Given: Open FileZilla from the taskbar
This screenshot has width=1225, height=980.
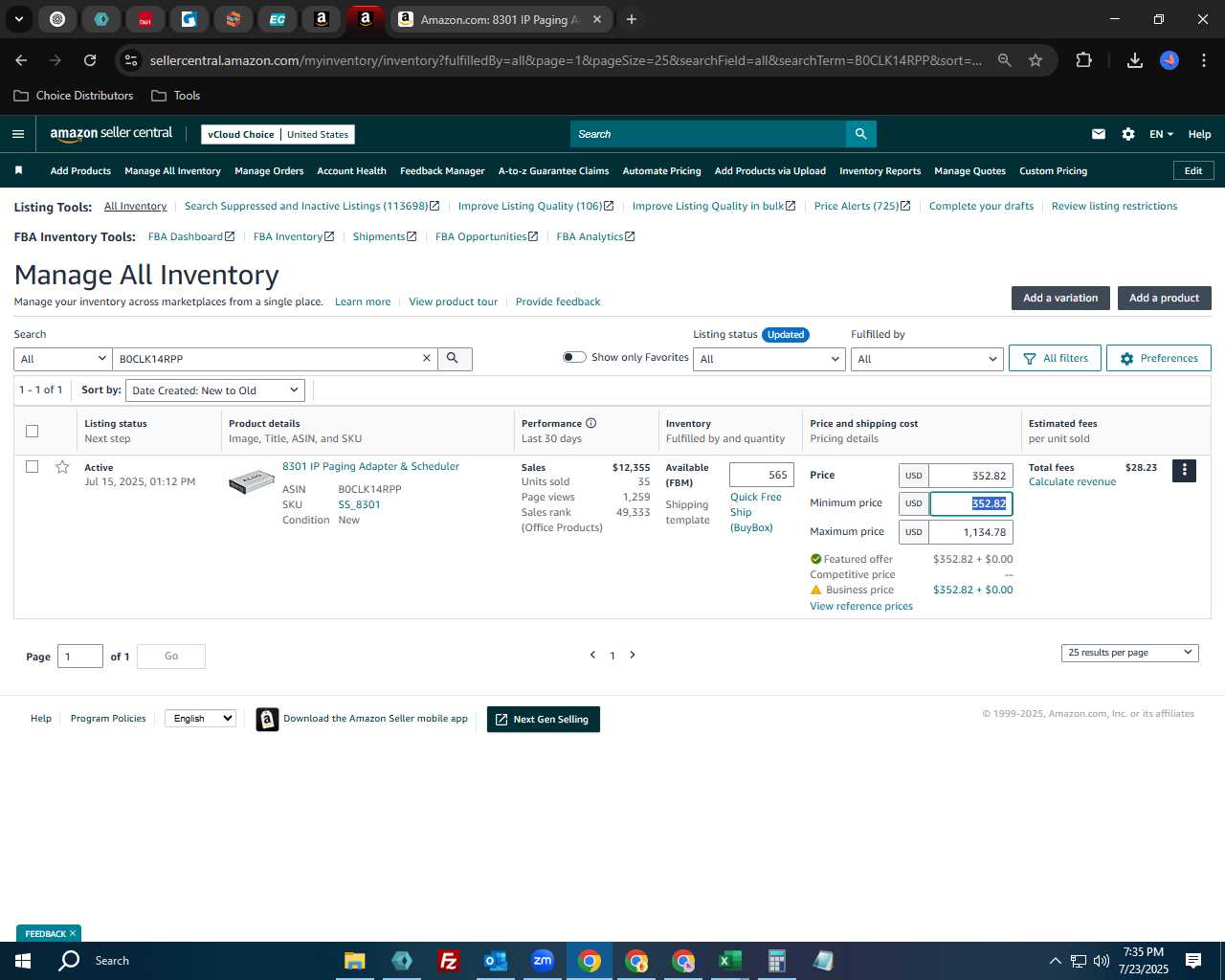Looking at the screenshot, I should coord(448,961).
